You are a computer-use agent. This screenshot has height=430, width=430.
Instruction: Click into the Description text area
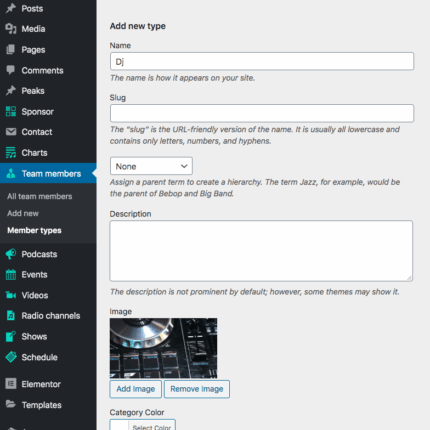261,251
